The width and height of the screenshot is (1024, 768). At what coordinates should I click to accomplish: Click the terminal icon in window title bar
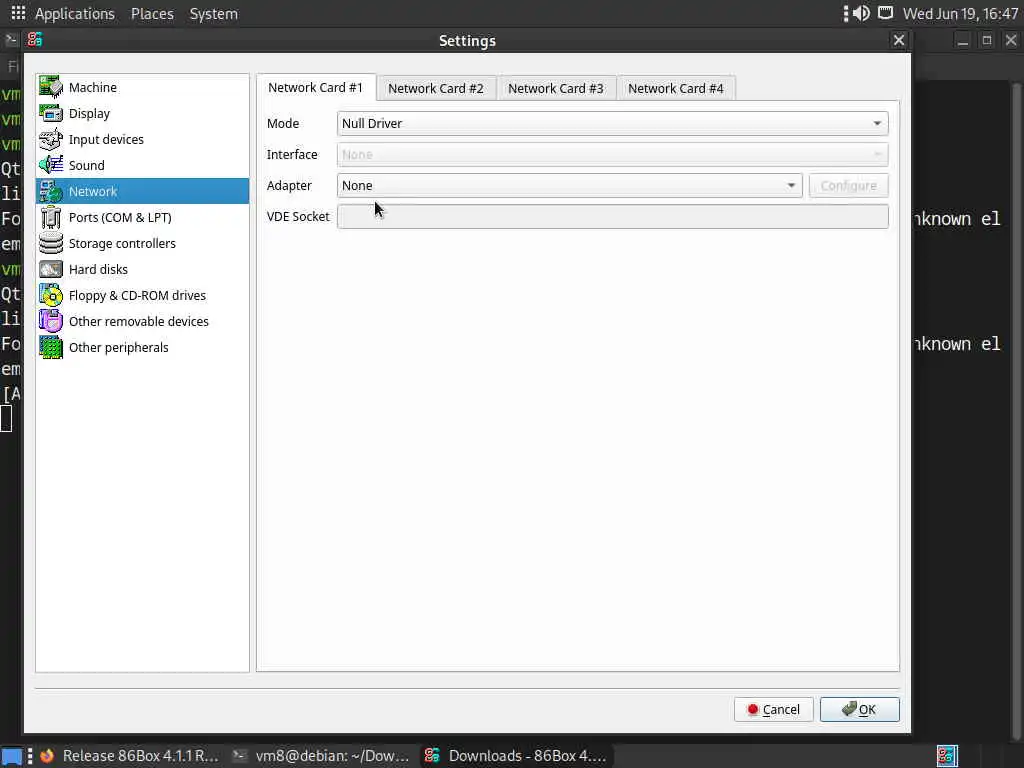click(10, 40)
